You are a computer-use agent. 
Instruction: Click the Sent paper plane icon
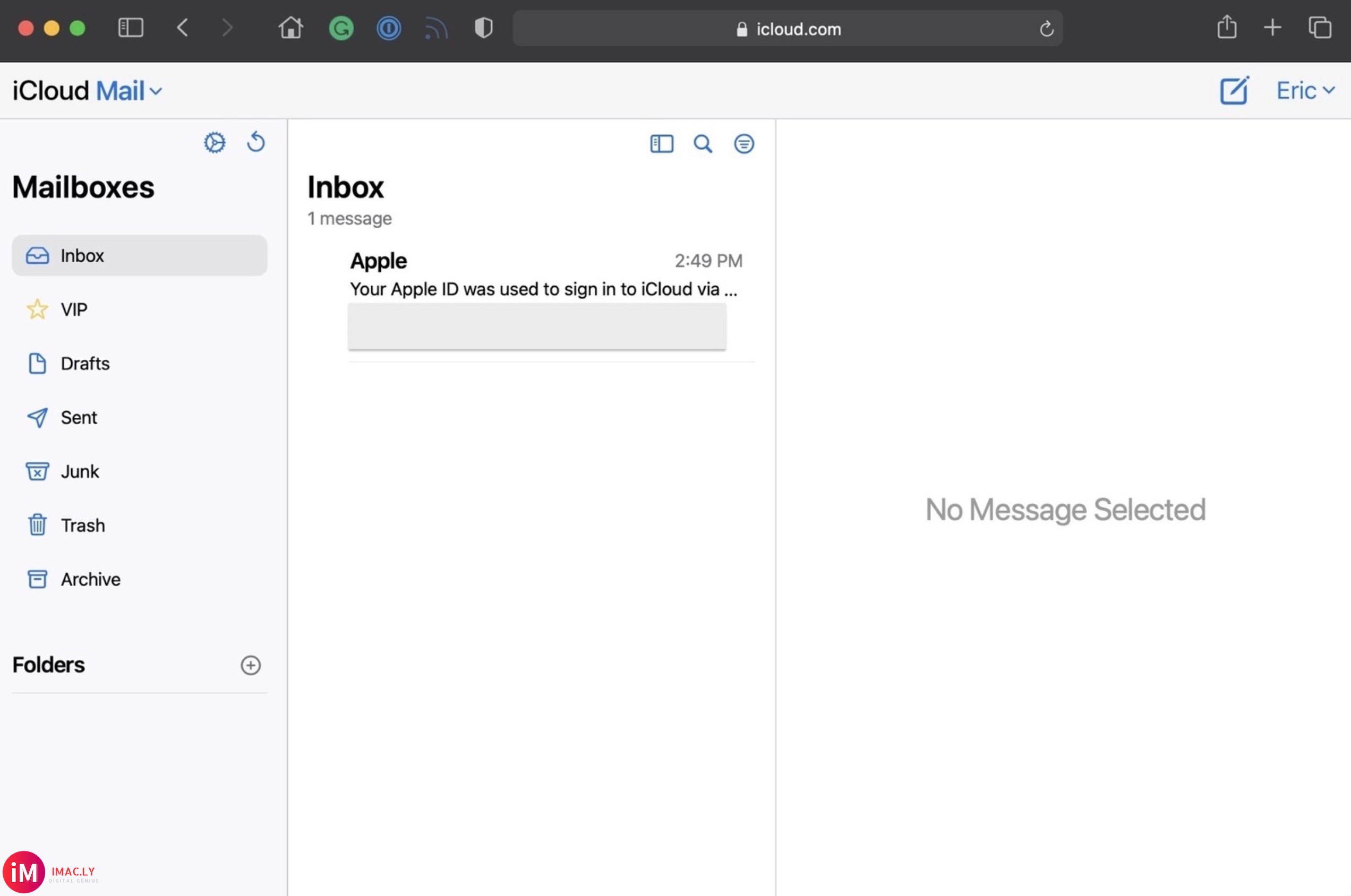[x=37, y=418]
